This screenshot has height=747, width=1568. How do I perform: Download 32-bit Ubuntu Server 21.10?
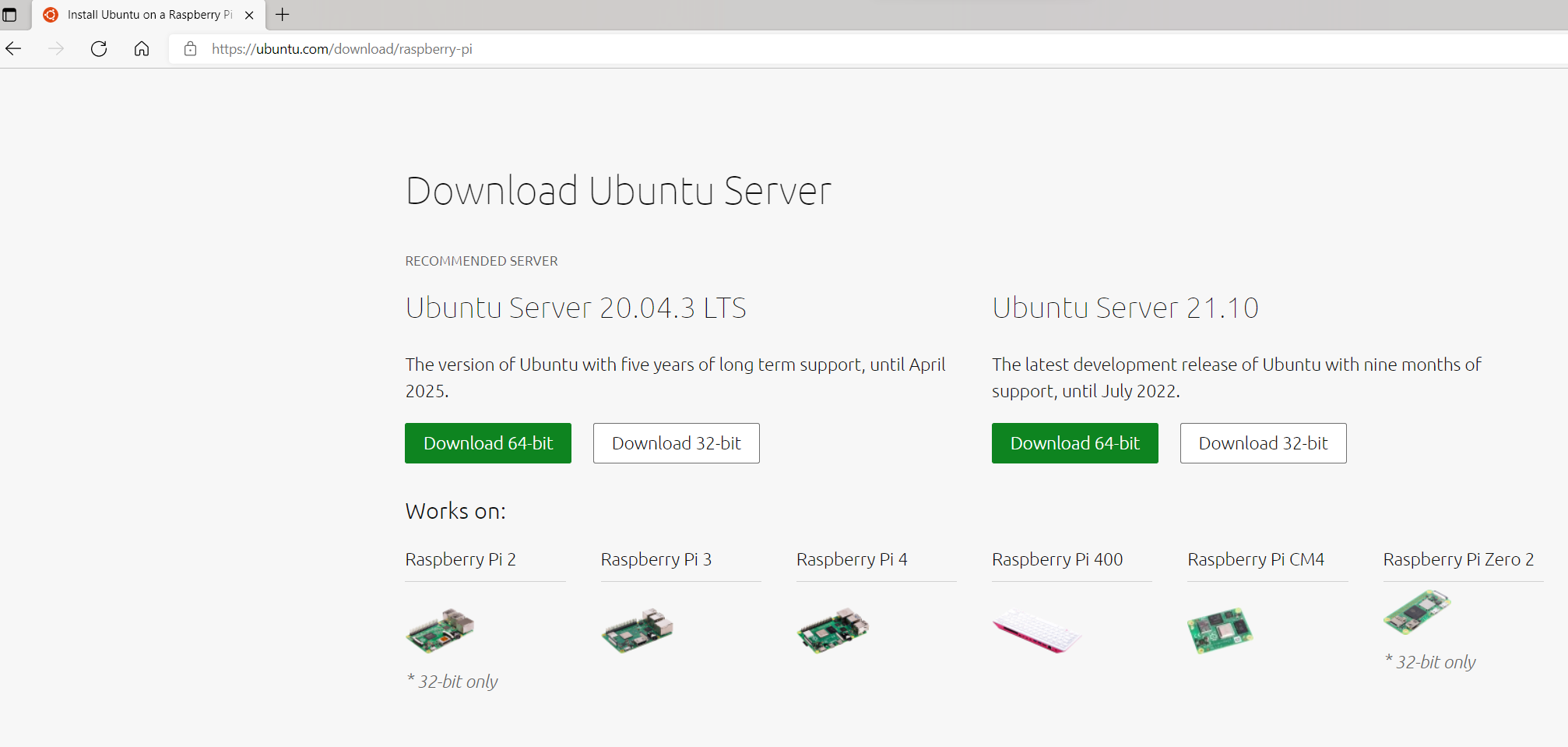1264,443
